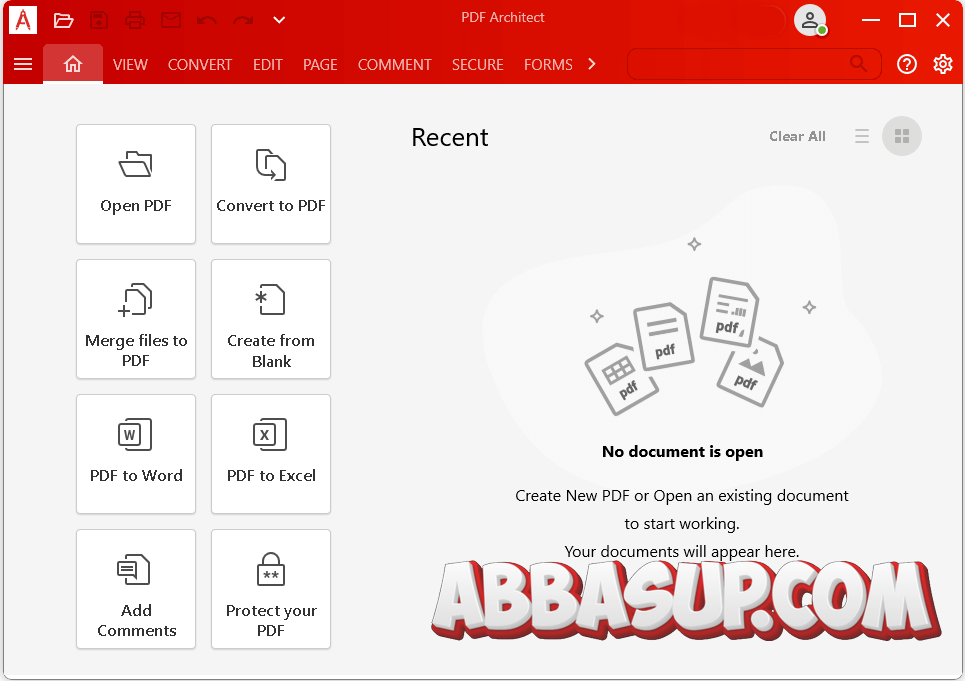The width and height of the screenshot is (965, 681).
Task: Click the Redo arrow icon
Action: 243,20
